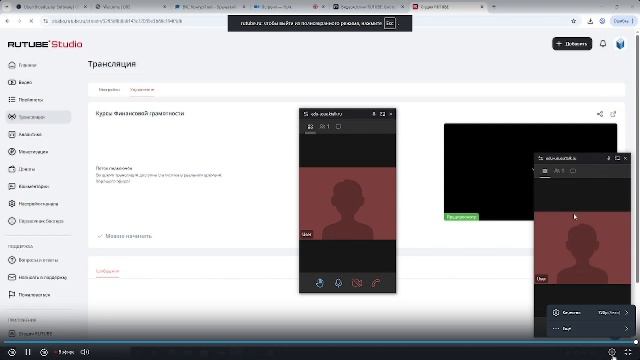Expand the Ещё submenu in player settings
This screenshot has width=640, height=360.
click(x=591, y=329)
